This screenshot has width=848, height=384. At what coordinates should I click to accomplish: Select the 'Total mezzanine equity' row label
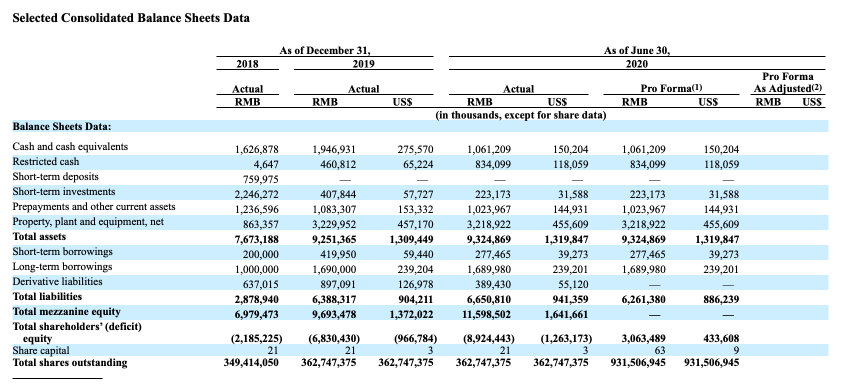[x=66, y=312]
